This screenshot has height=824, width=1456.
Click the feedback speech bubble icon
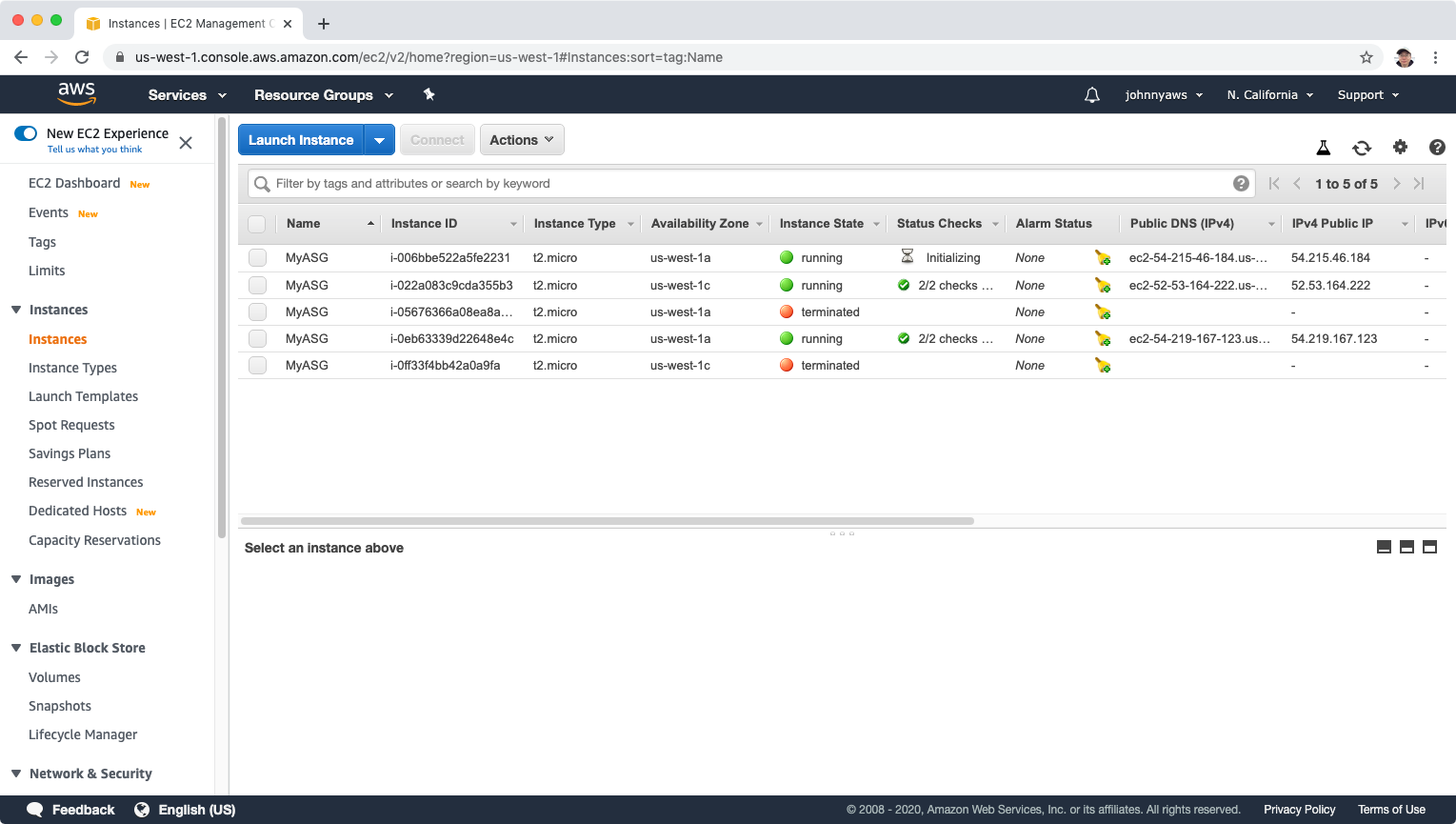(35, 810)
